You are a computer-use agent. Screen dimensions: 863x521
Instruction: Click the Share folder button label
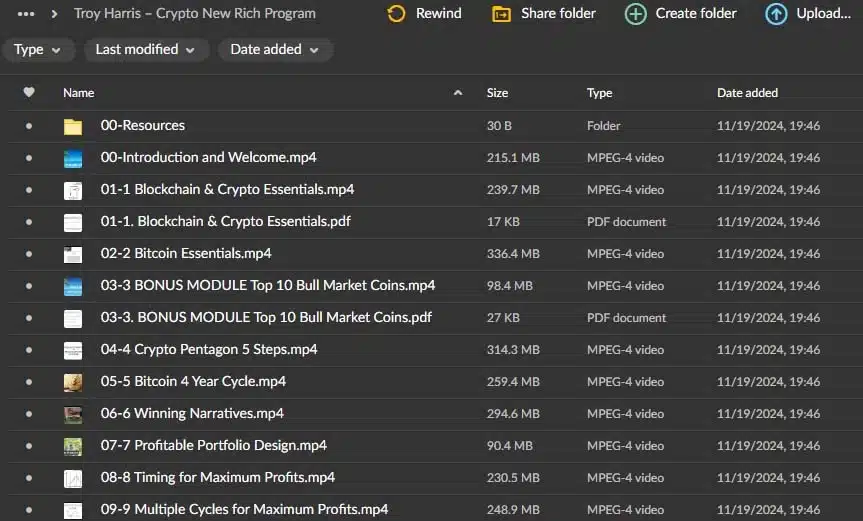click(x=558, y=13)
